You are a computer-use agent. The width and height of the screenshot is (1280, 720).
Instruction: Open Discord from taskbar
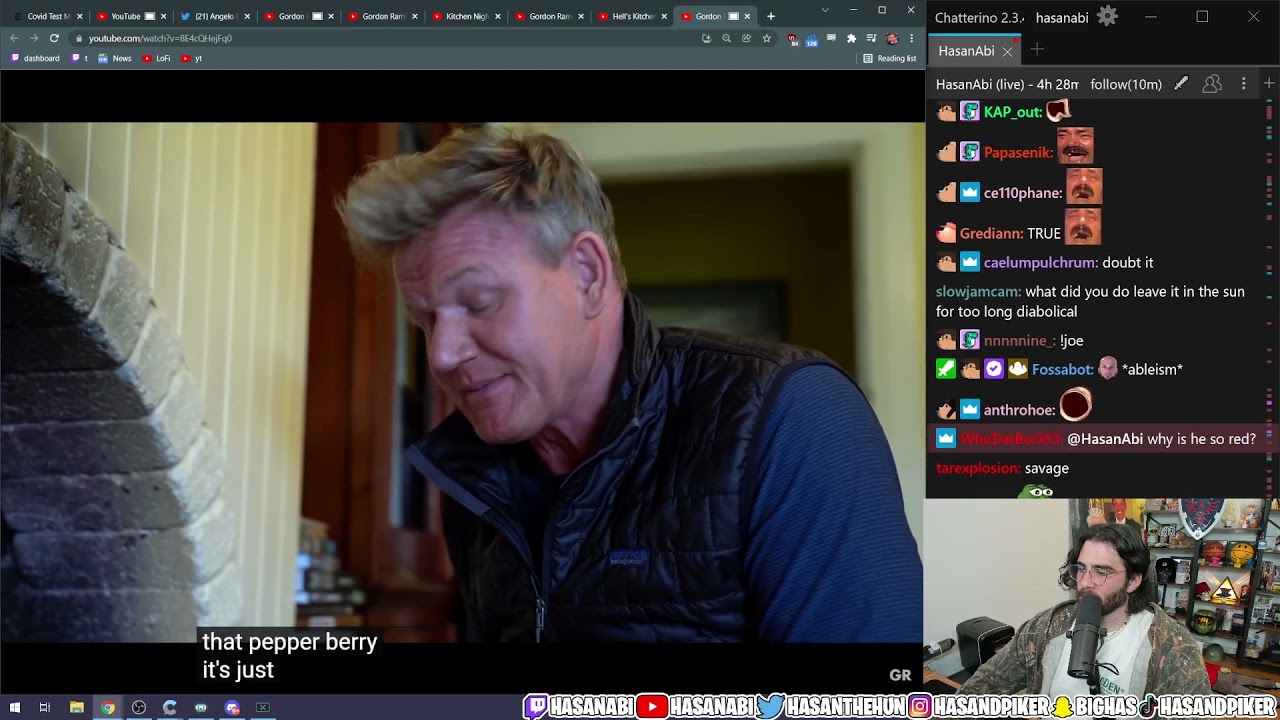pyautogui.click(x=232, y=708)
